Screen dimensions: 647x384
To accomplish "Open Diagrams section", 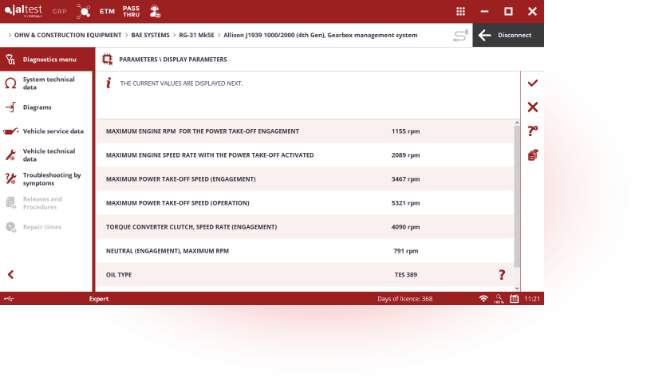I will pyautogui.click(x=47, y=107).
